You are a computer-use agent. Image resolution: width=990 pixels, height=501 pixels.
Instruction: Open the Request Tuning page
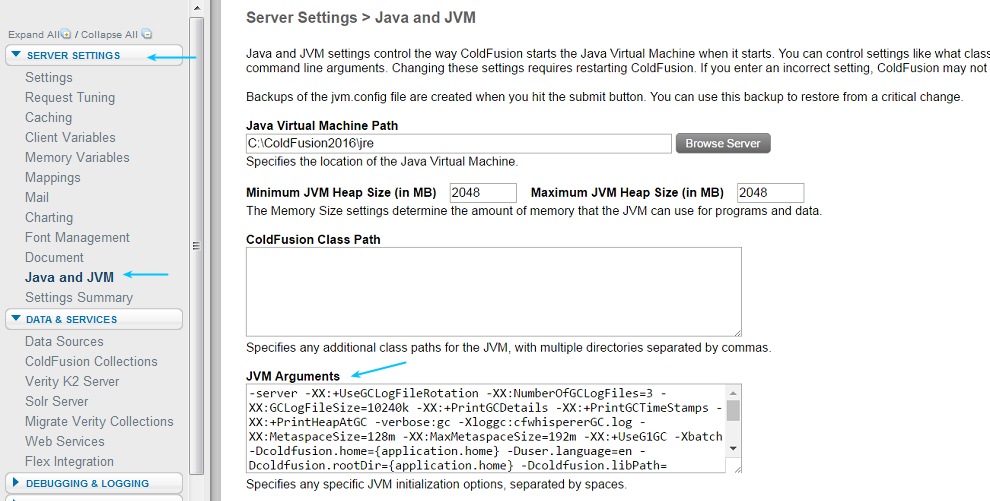(70, 98)
